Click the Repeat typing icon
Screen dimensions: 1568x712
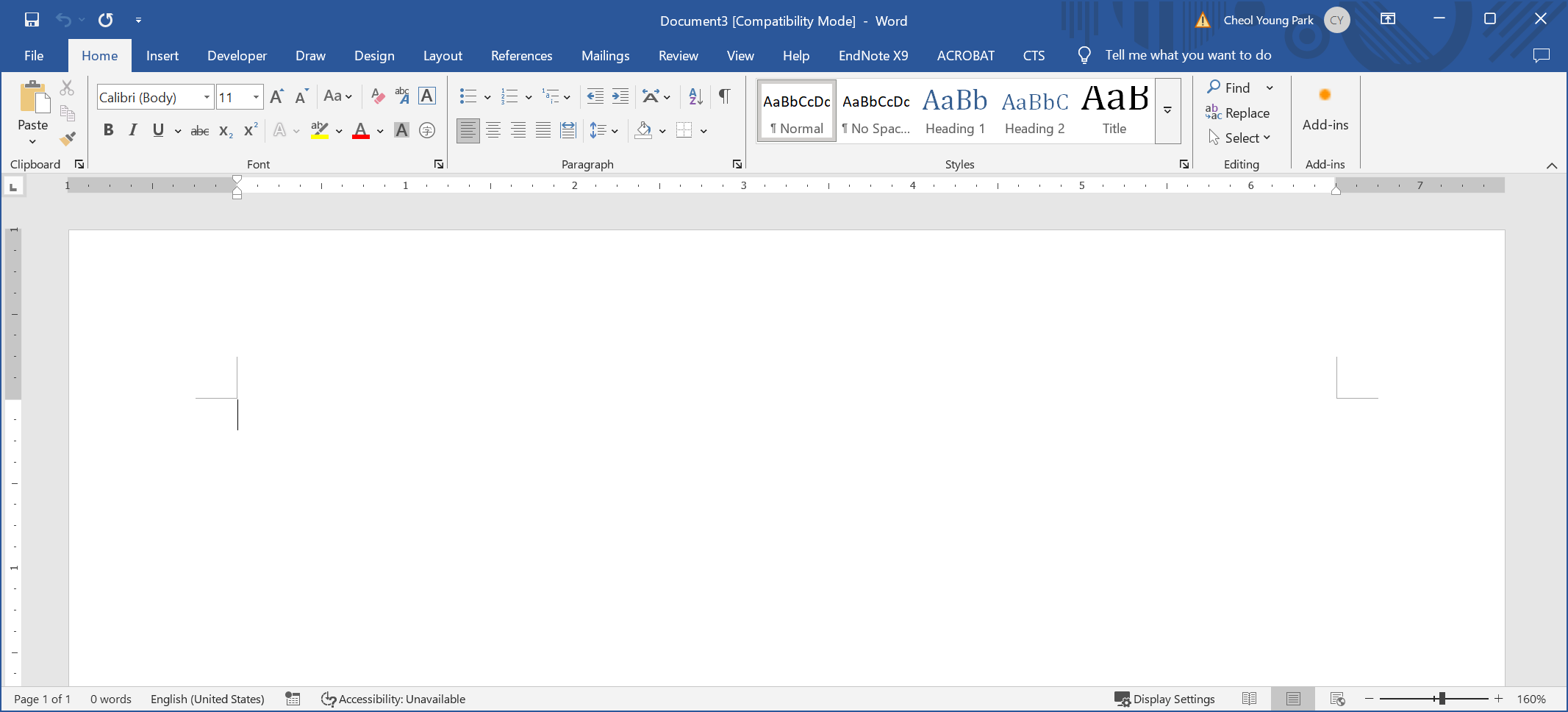point(106,20)
